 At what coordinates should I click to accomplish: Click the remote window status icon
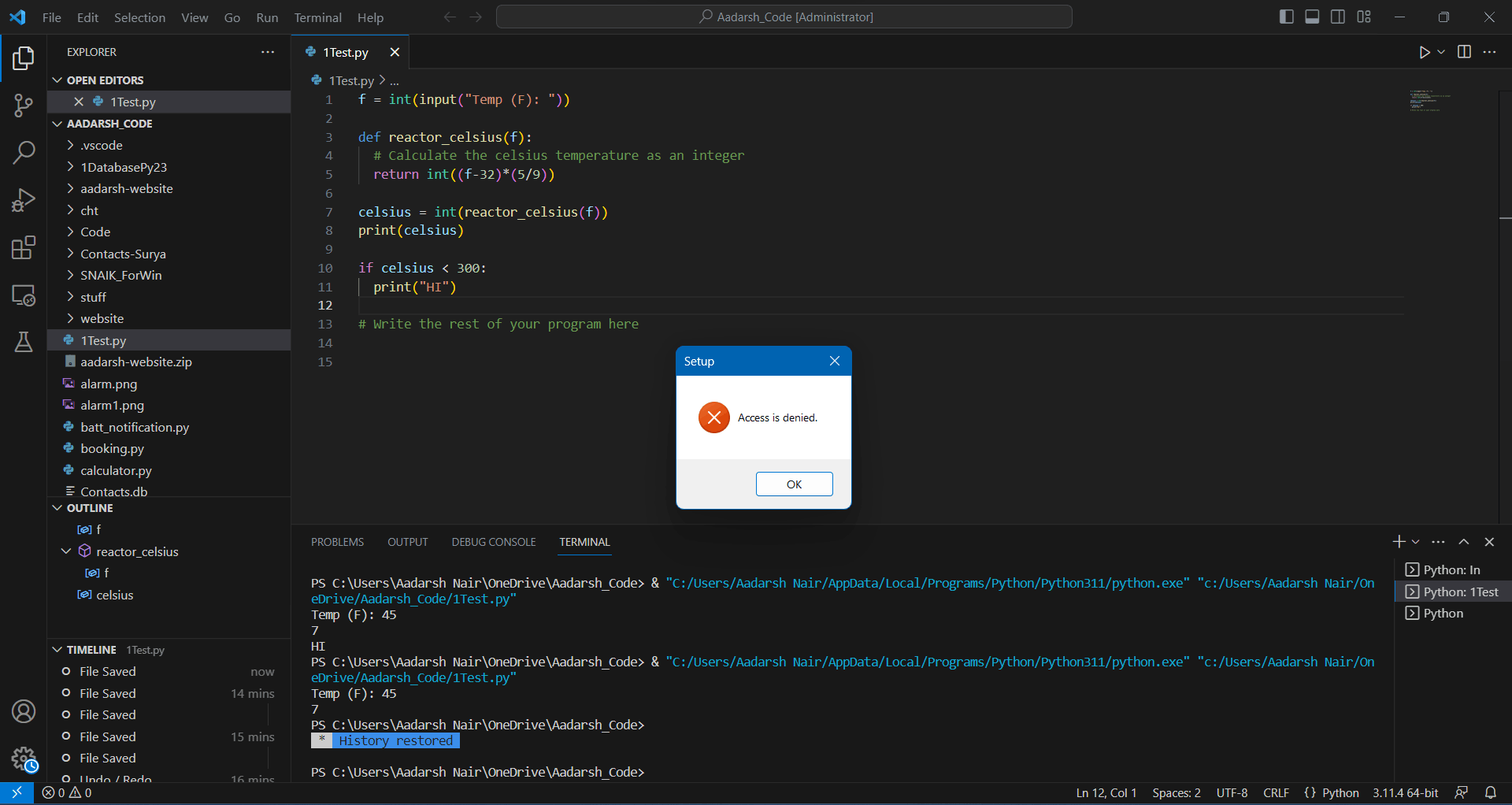coord(17,792)
